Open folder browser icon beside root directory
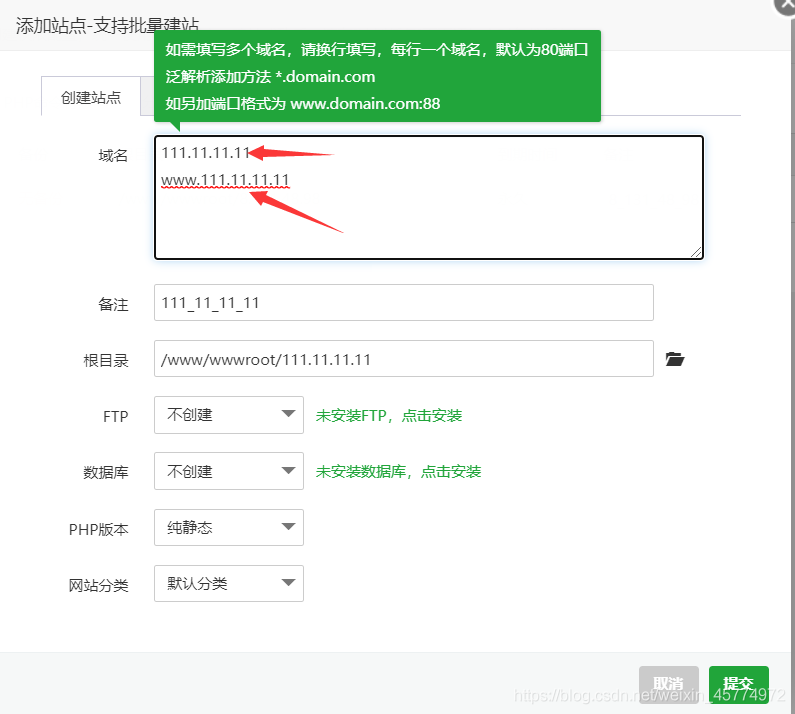 [675, 359]
